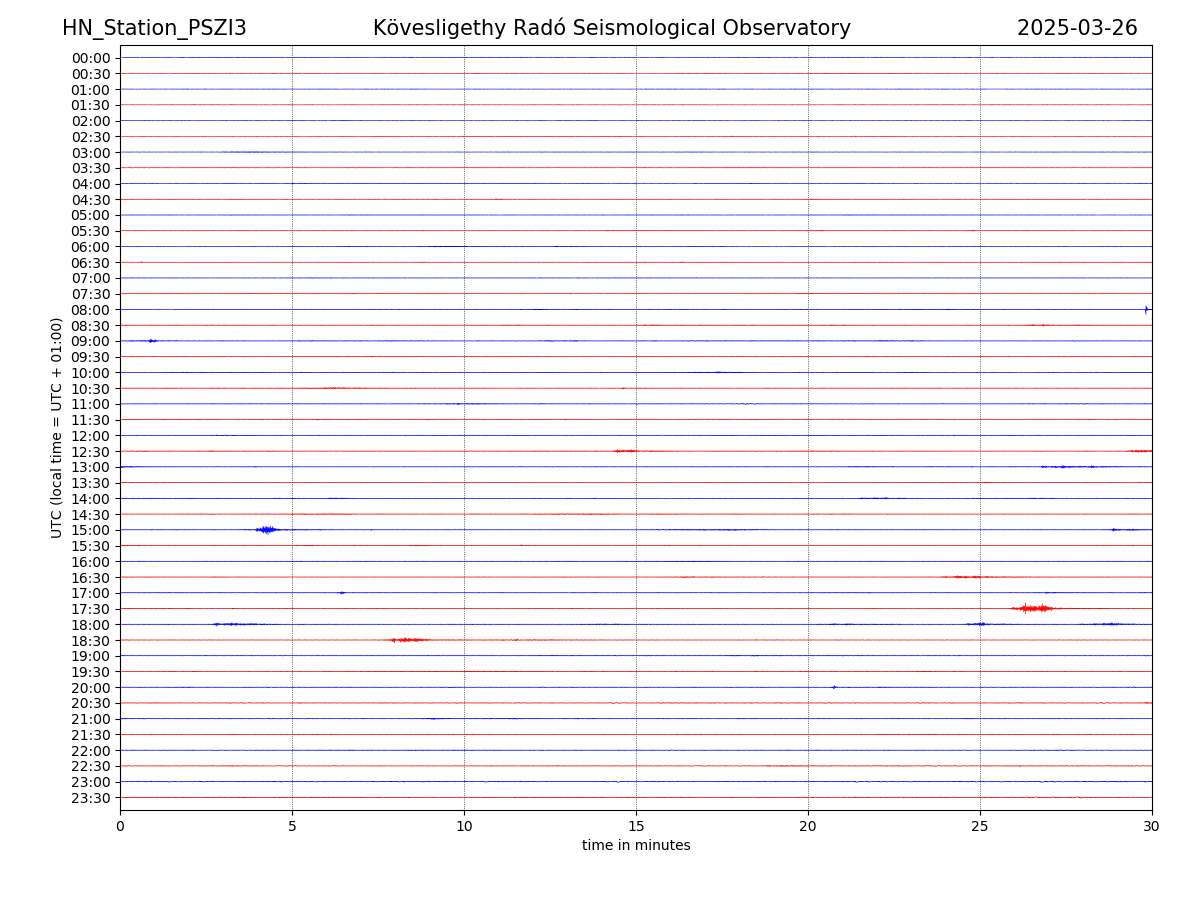Click the x-axis tick label 30
1200x900 pixels.
[x=1152, y=826]
